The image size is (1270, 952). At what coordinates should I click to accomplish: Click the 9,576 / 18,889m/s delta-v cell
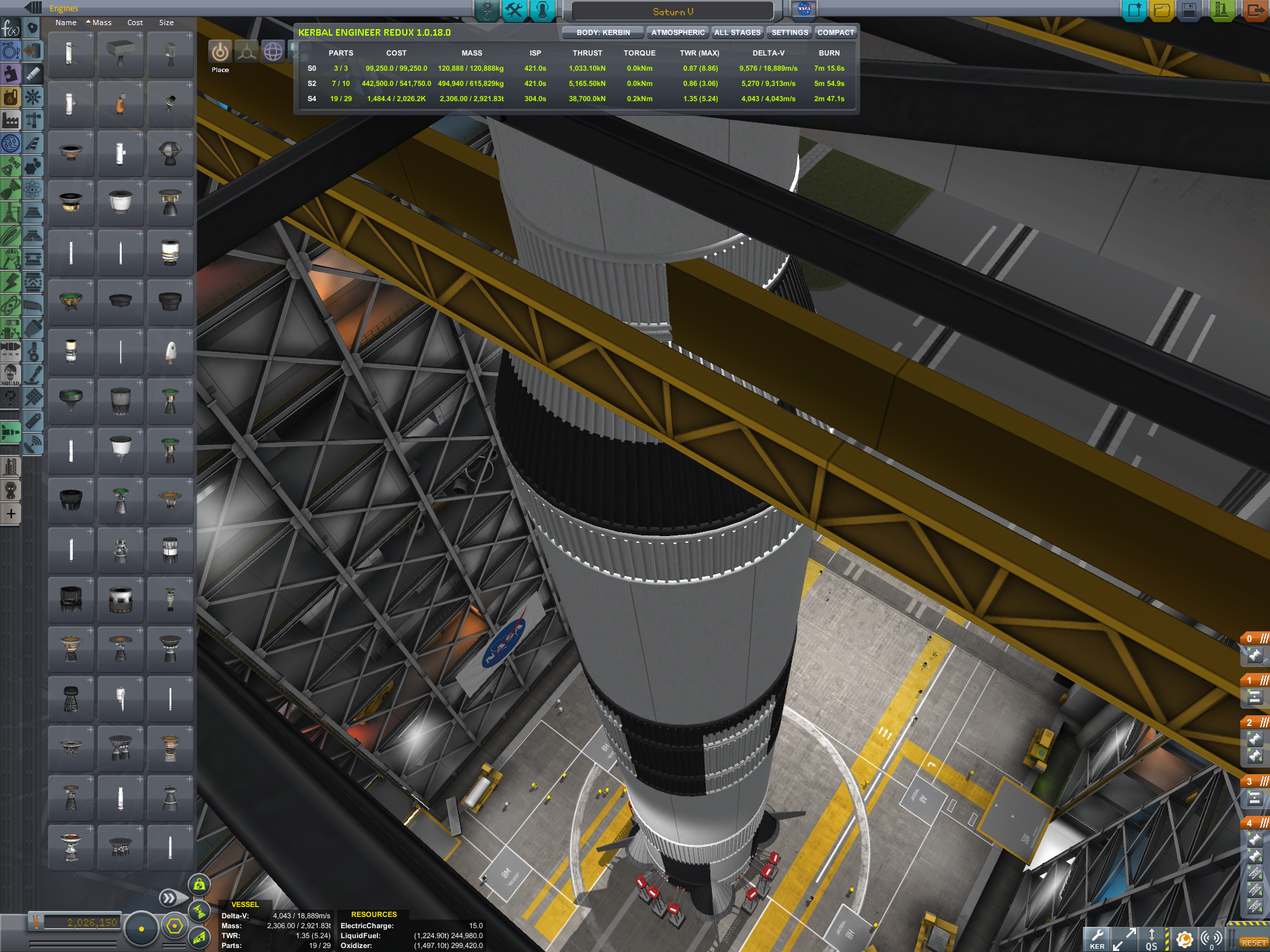[x=768, y=68]
